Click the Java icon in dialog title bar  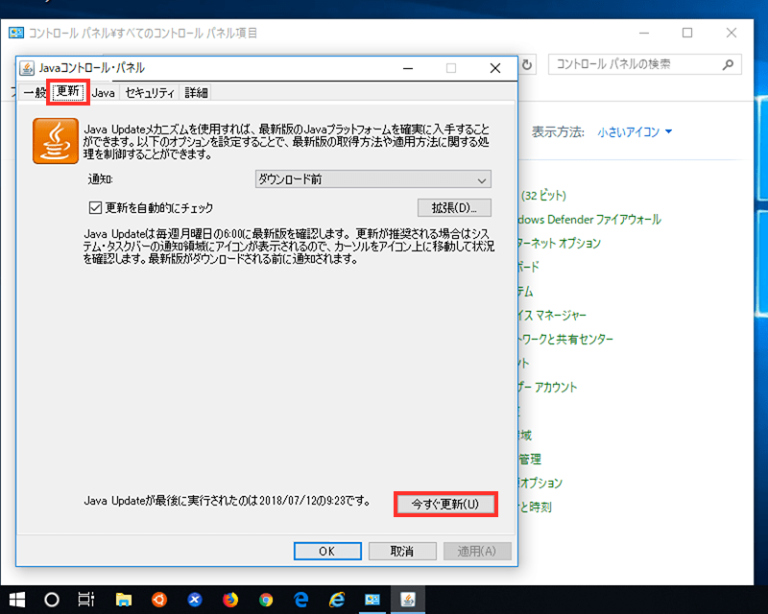(27, 68)
